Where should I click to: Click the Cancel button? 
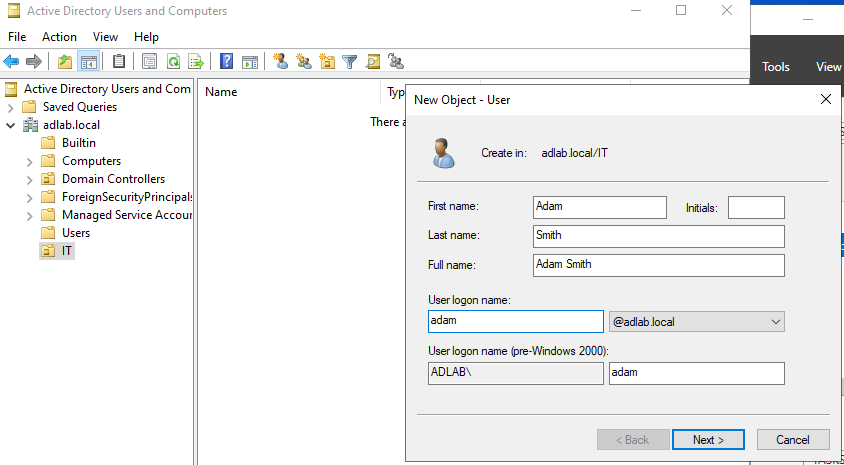click(x=793, y=440)
